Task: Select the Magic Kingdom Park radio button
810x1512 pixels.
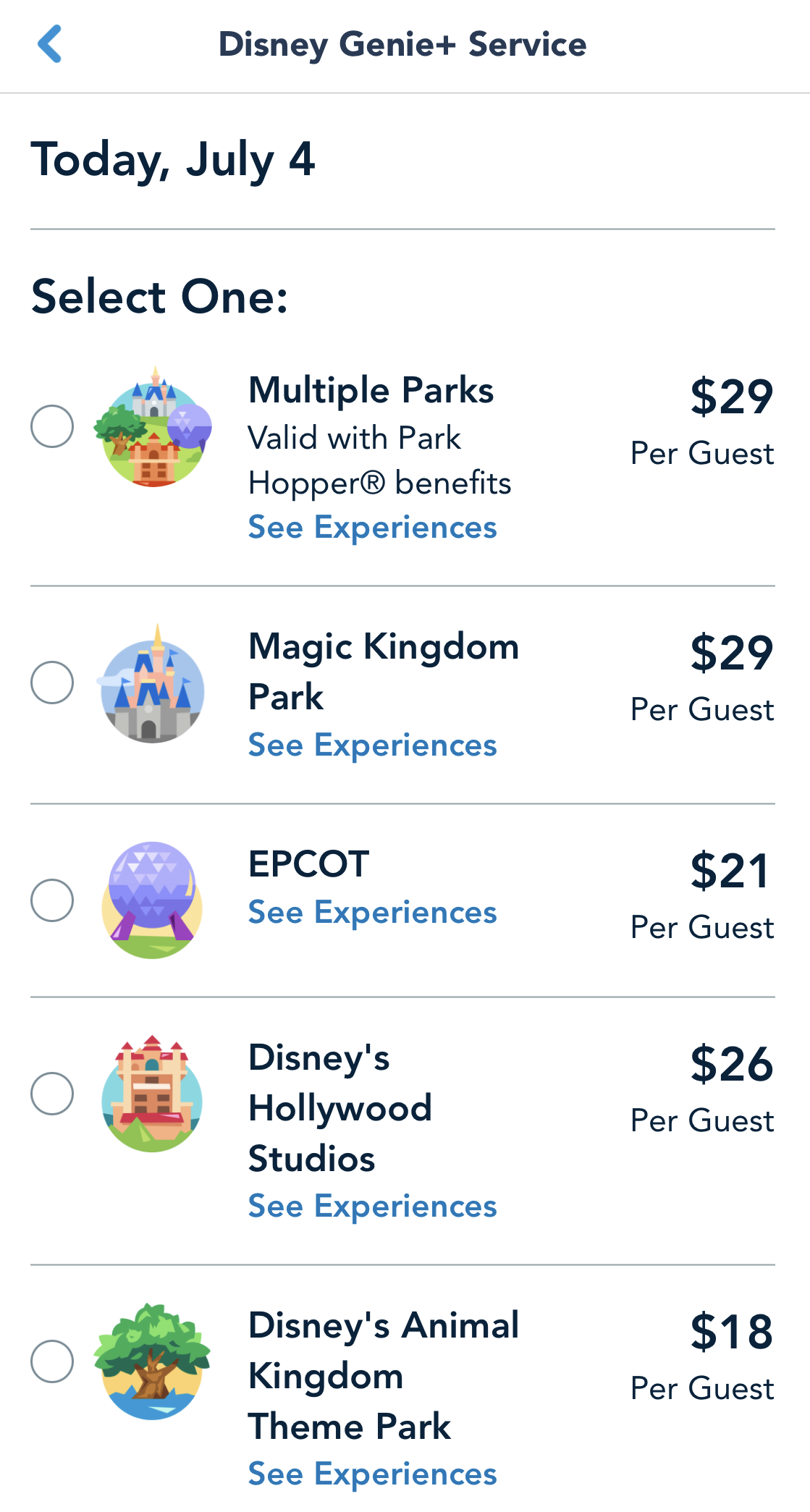Action: point(52,683)
